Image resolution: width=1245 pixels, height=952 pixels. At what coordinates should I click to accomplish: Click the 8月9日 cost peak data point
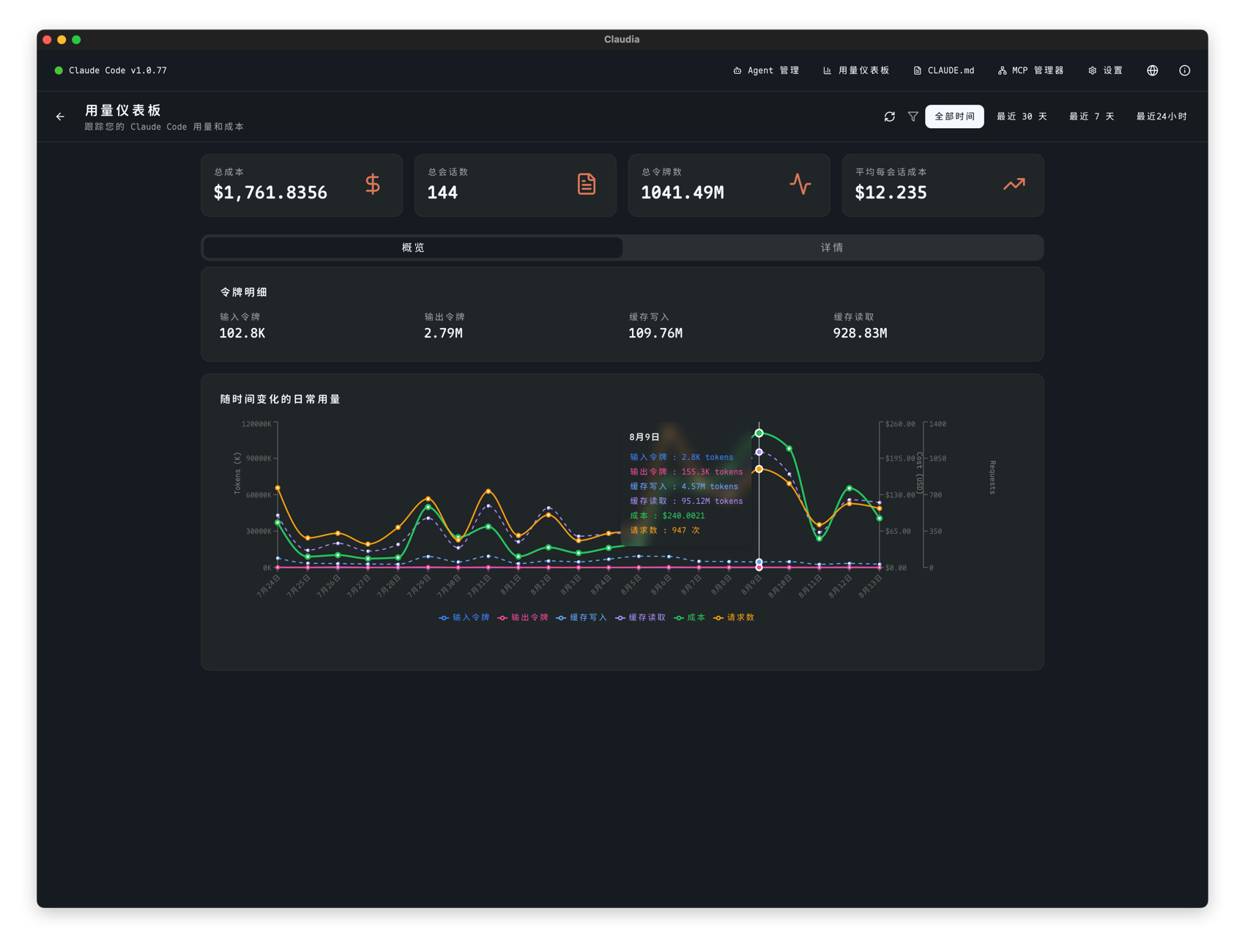(759, 434)
